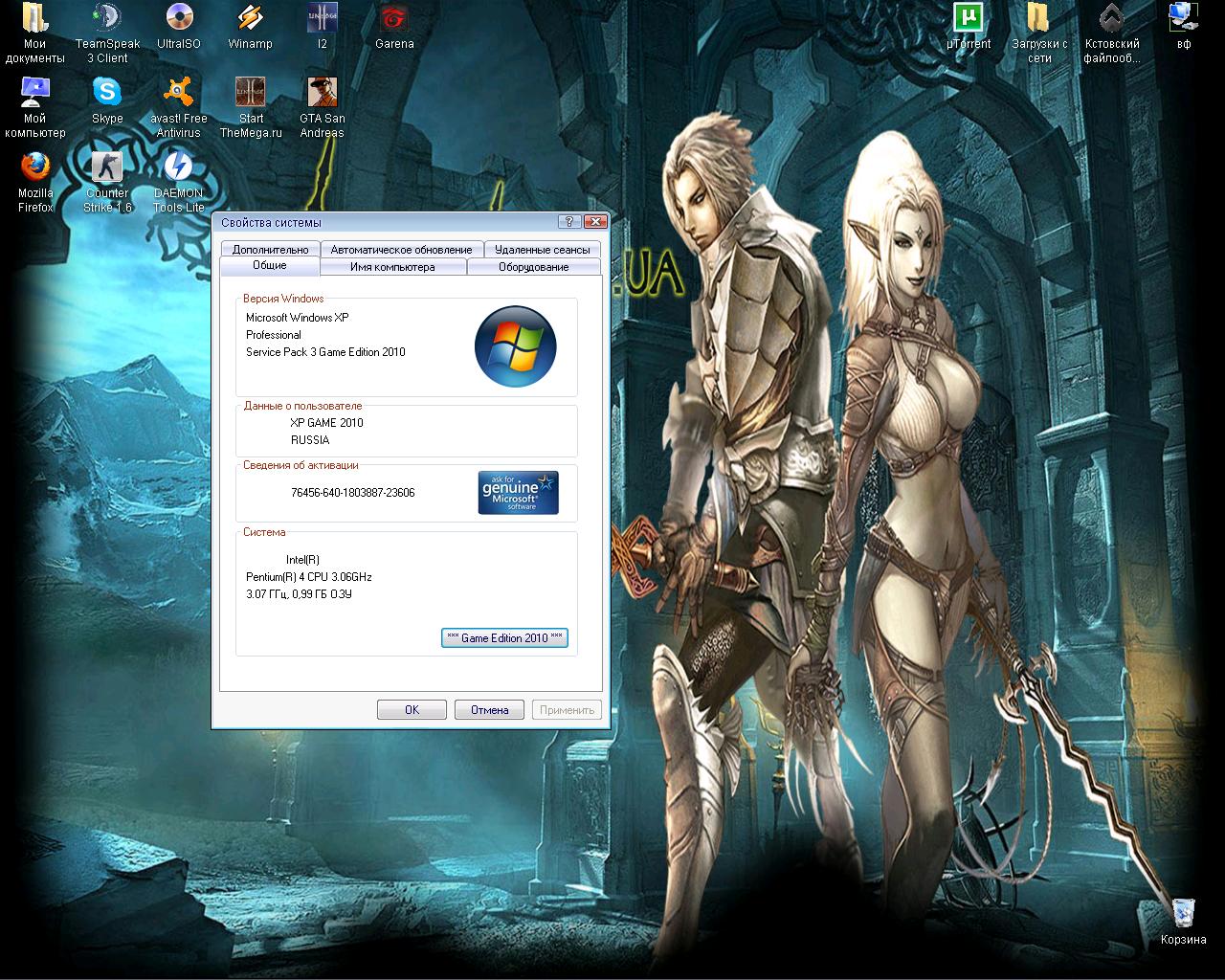Click the RUSSIA organization text

click(310, 440)
